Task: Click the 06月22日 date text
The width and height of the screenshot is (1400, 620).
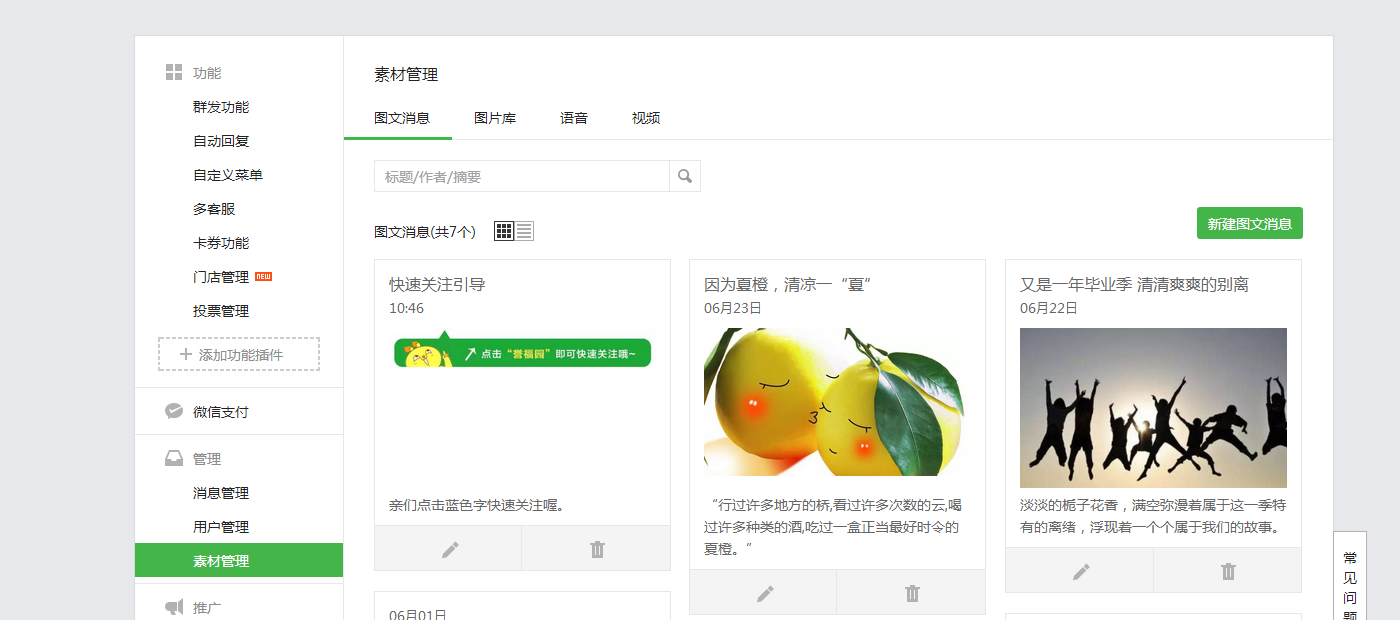Action: click(1049, 308)
